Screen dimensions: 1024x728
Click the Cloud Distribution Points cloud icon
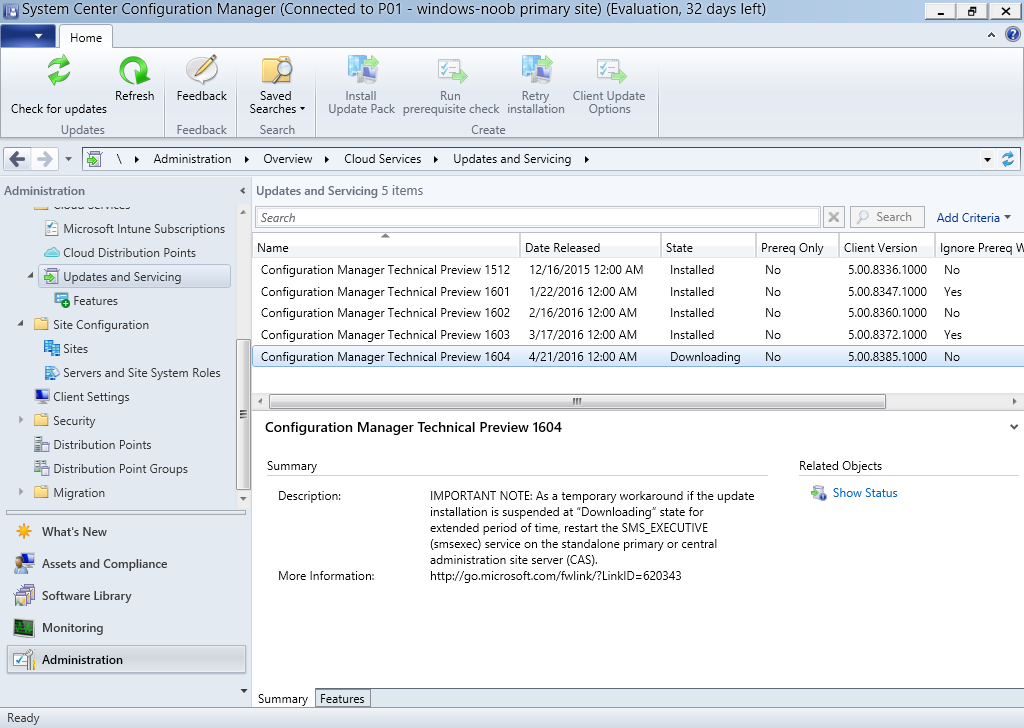tap(52, 253)
